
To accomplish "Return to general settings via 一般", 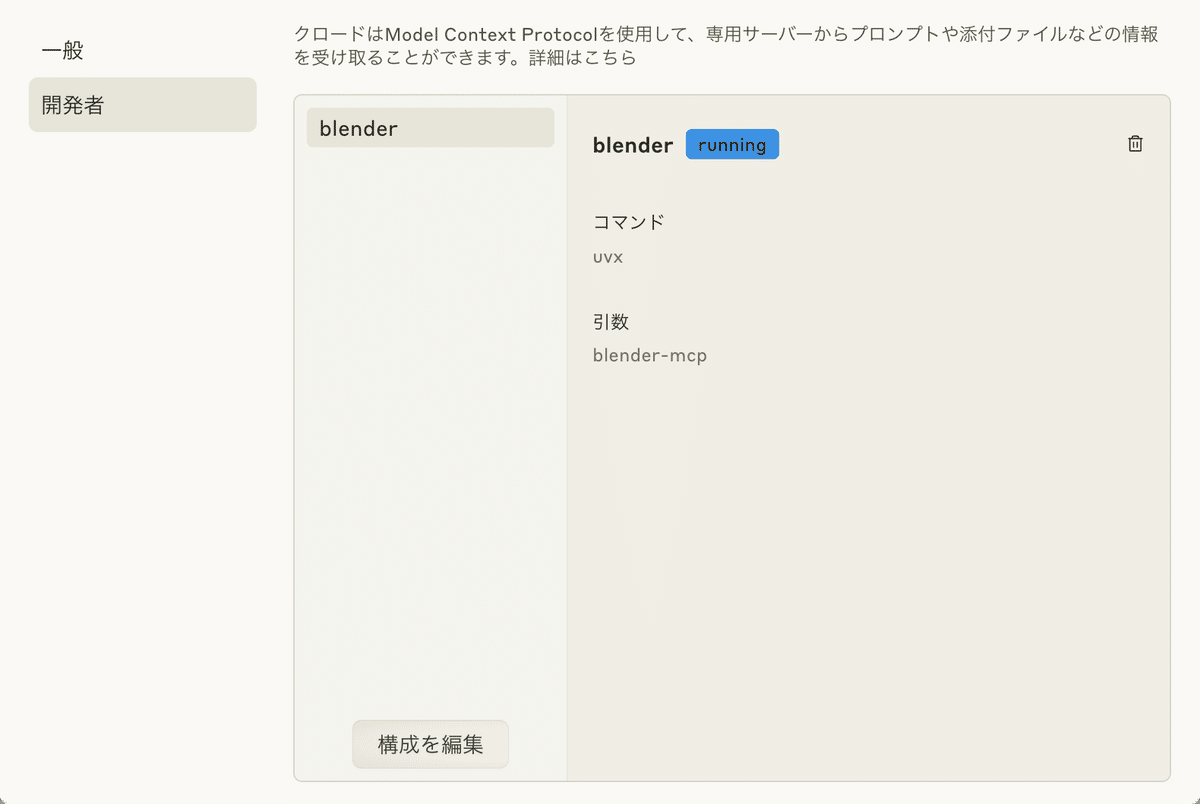I will coord(62,50).
